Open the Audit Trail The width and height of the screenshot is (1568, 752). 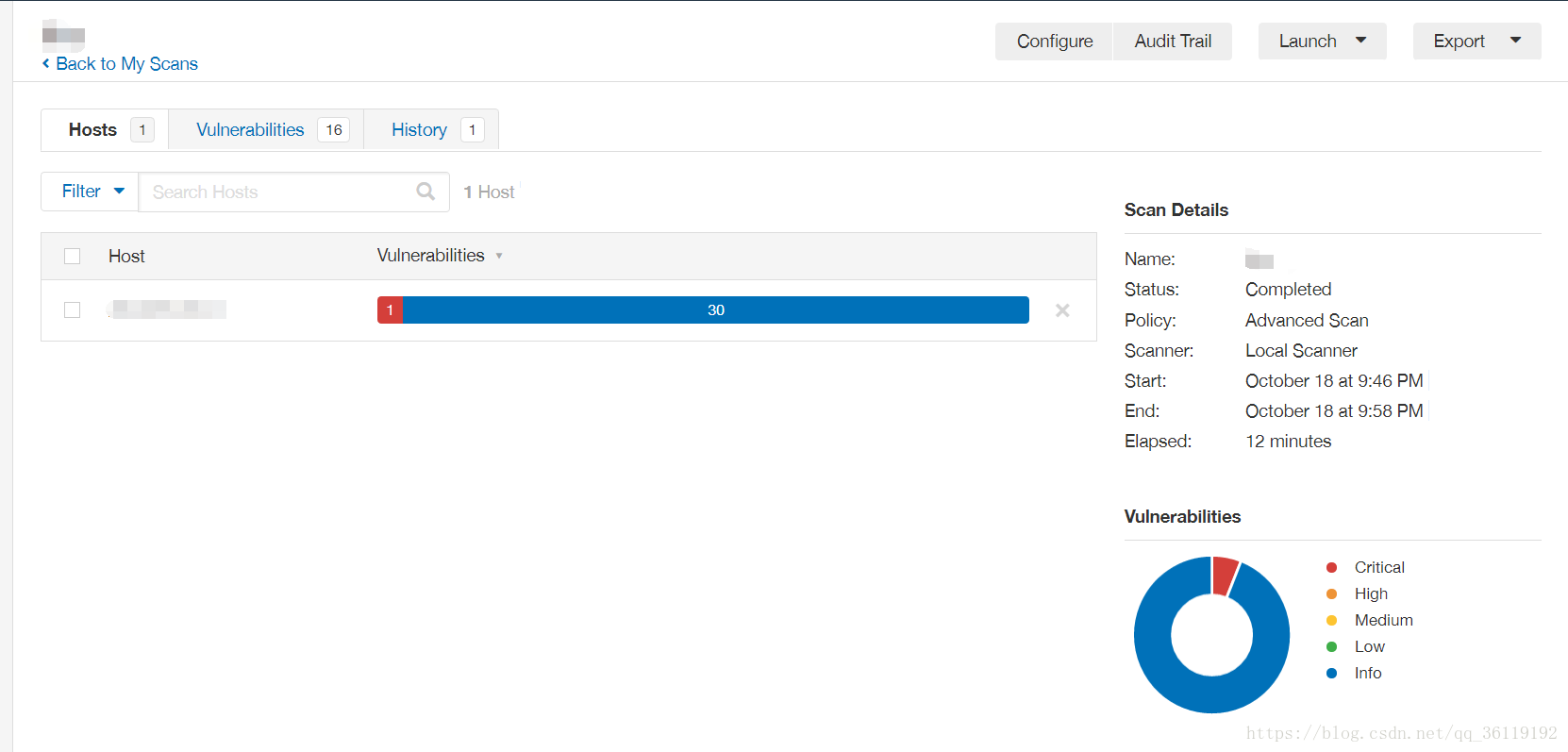[1173, 41]
